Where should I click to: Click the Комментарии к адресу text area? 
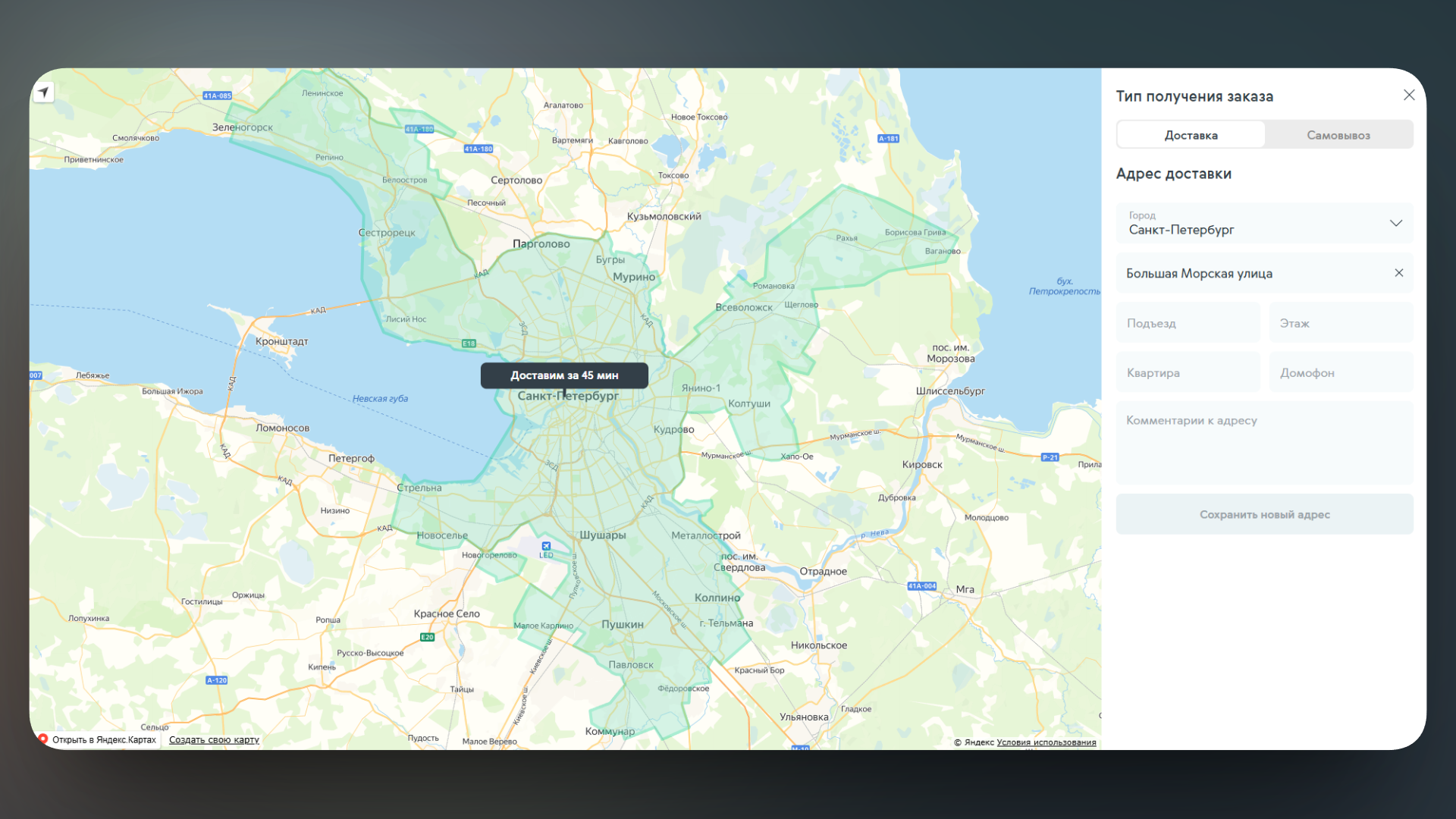point(1264,443)
